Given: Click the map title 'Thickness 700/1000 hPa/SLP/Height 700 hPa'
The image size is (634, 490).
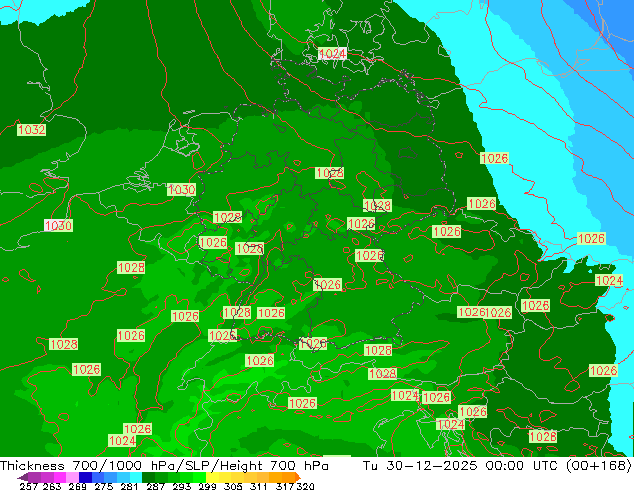Looking at the screenshot, I should [x=164, y=465].
